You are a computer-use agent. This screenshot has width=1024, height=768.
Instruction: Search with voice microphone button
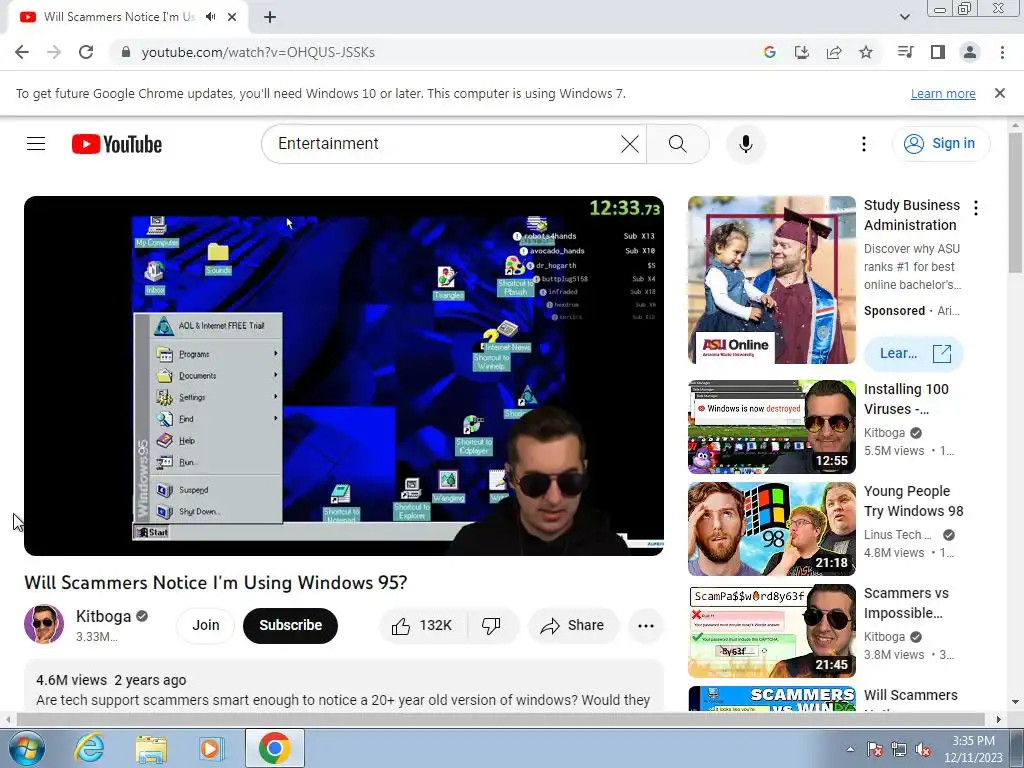pos(746,144)
